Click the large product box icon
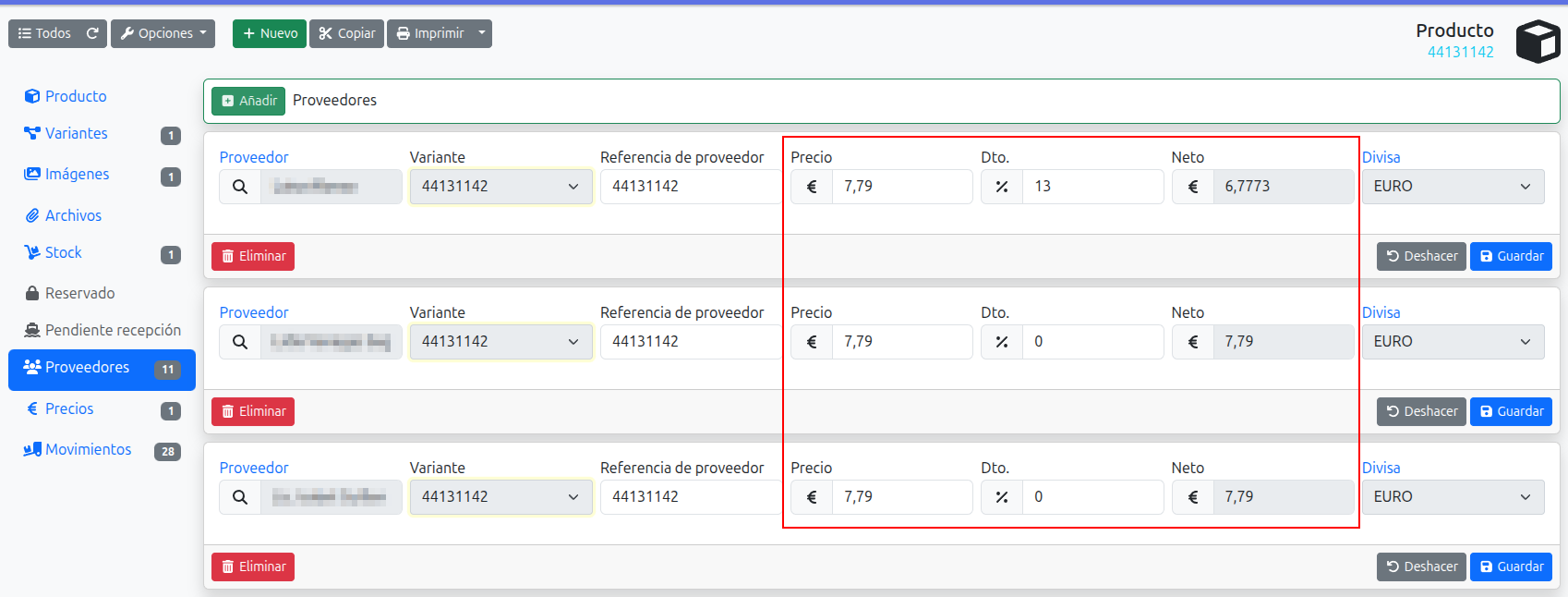Screen dimensions: 1568x597 (1538, 42)
